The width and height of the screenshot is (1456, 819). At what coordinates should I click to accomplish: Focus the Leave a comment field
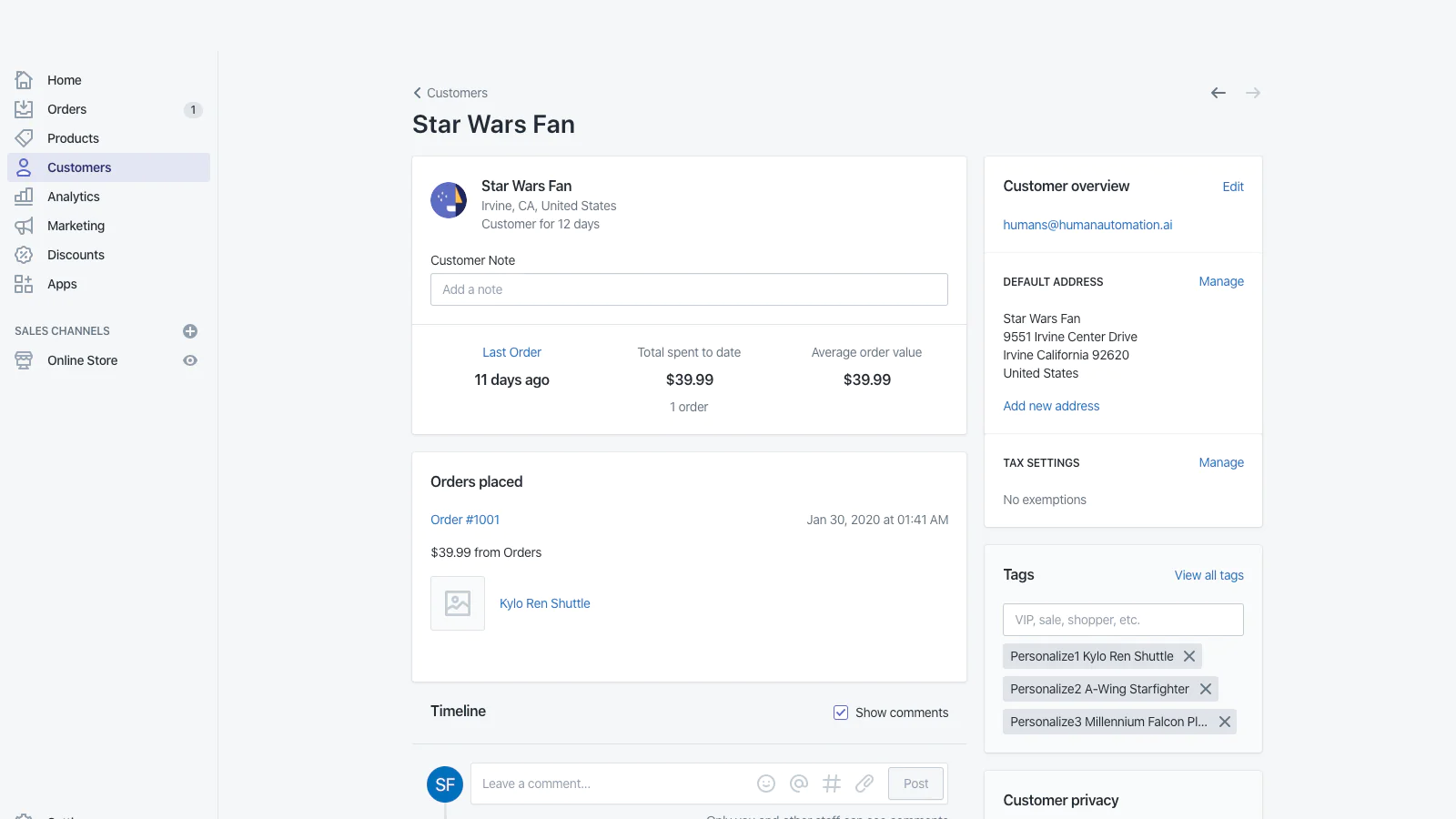pyautogui.click(x=612, y=784)
